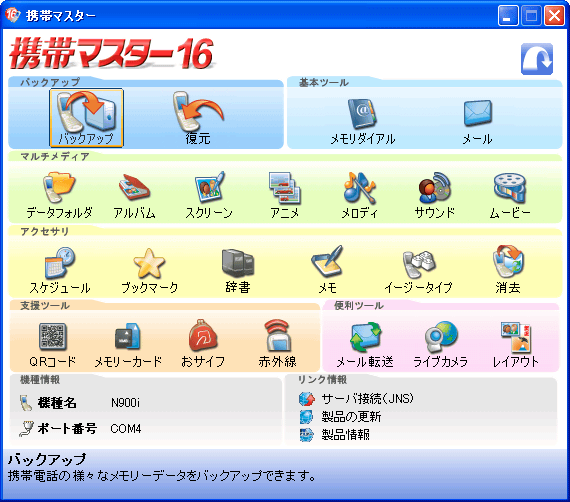Open the メモ notepad tool
Image resolution: width=570 pixels, height=502 pixels.
pyautogui.click(x=327, y=270)
